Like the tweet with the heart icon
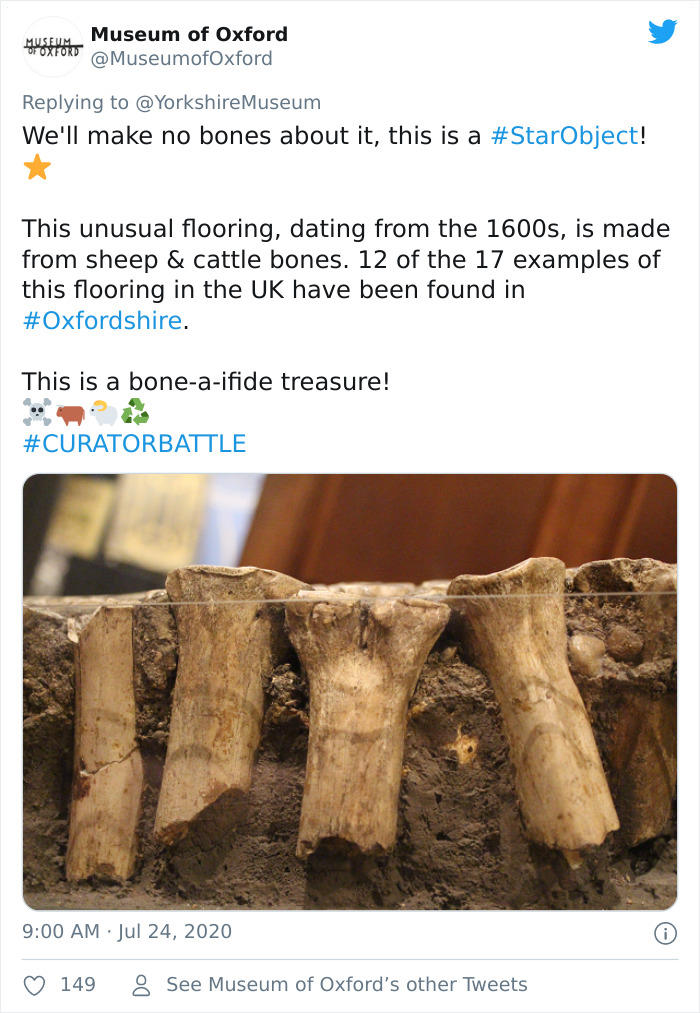This screenshot has width=700, height=1013. click(34, 985)
